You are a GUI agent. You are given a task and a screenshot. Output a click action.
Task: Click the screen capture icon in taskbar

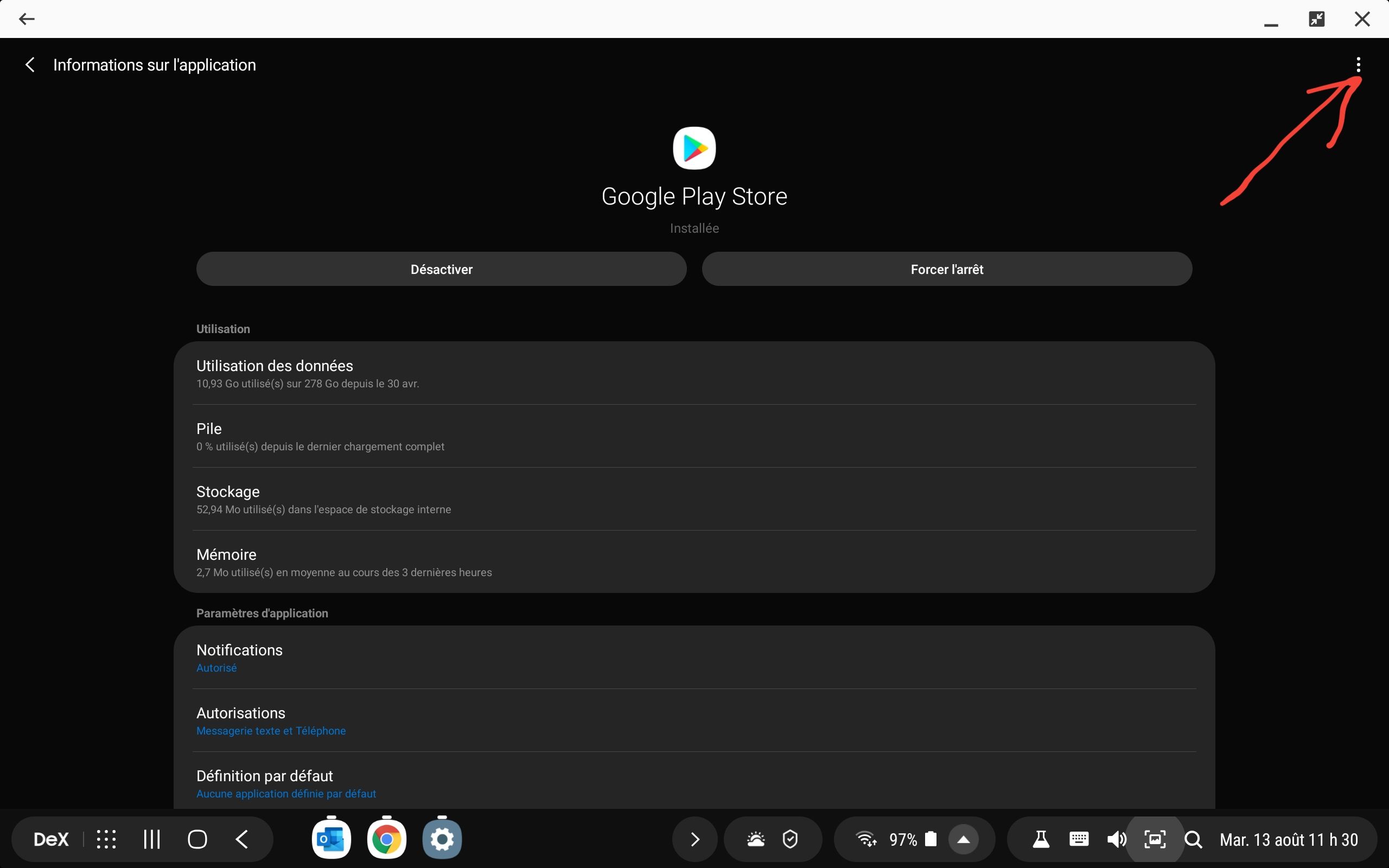point(1155,839)
